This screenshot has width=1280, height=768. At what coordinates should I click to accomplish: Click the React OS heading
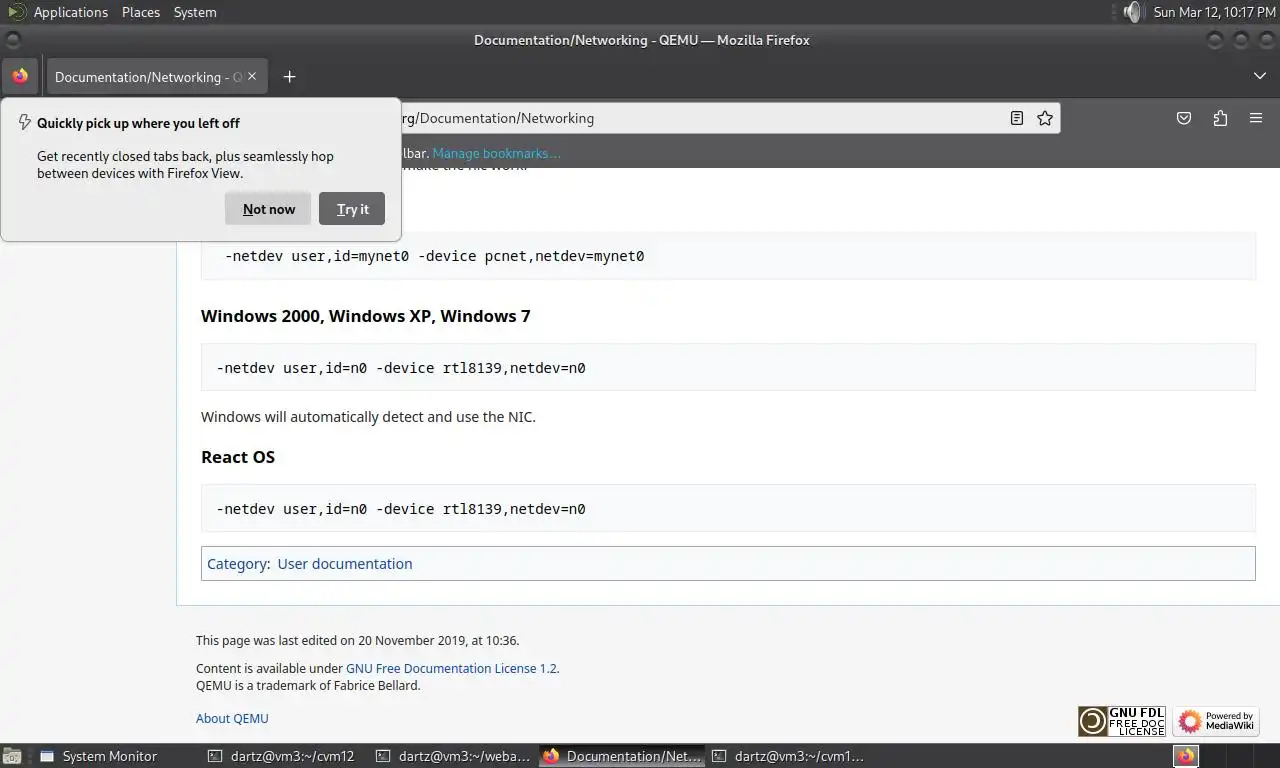click(238, 457)
